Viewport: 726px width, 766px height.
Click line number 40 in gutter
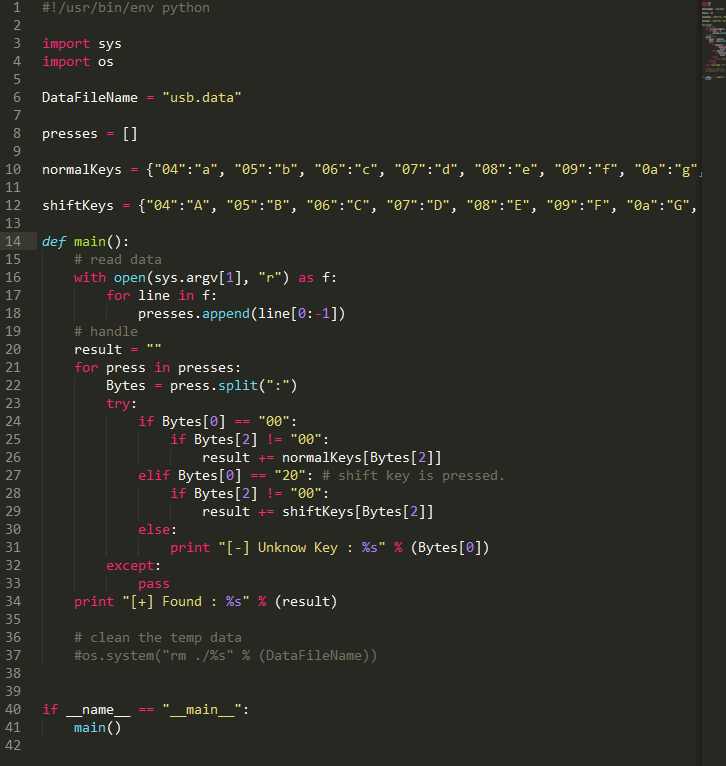pos(13,709)
